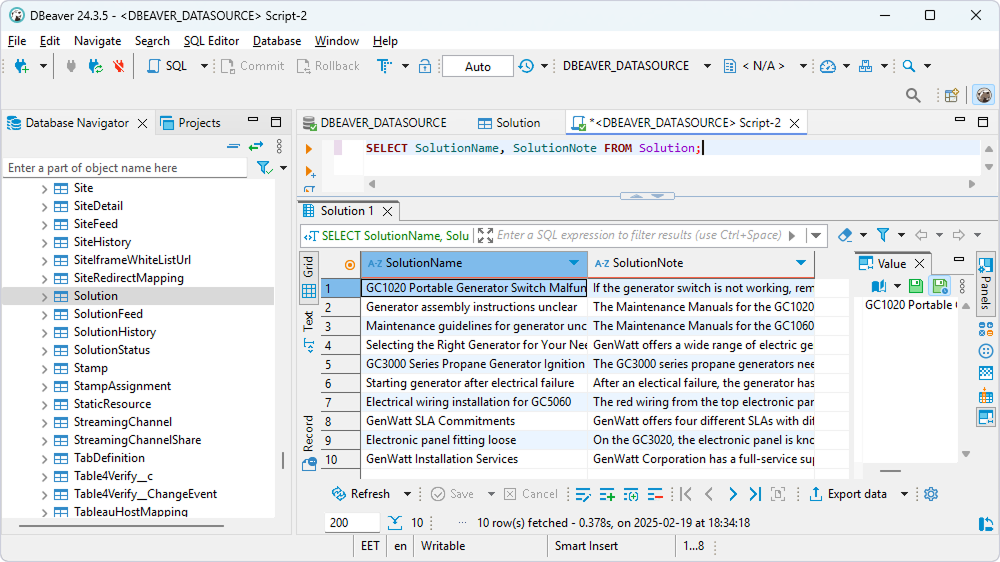Open the Export data dropdown arrow

point(904,494)
